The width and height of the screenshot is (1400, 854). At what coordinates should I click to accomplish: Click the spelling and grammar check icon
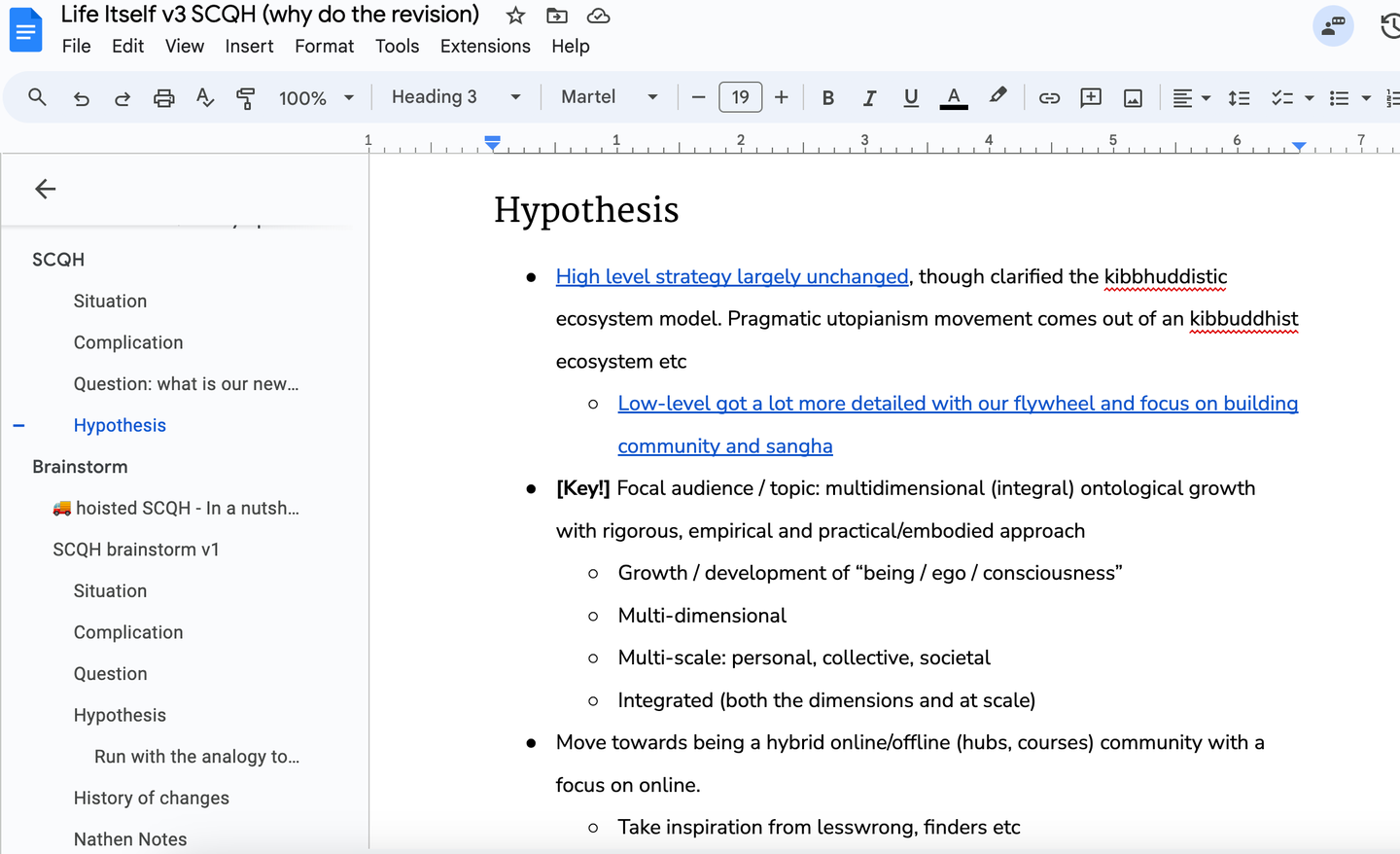point(204,97)
